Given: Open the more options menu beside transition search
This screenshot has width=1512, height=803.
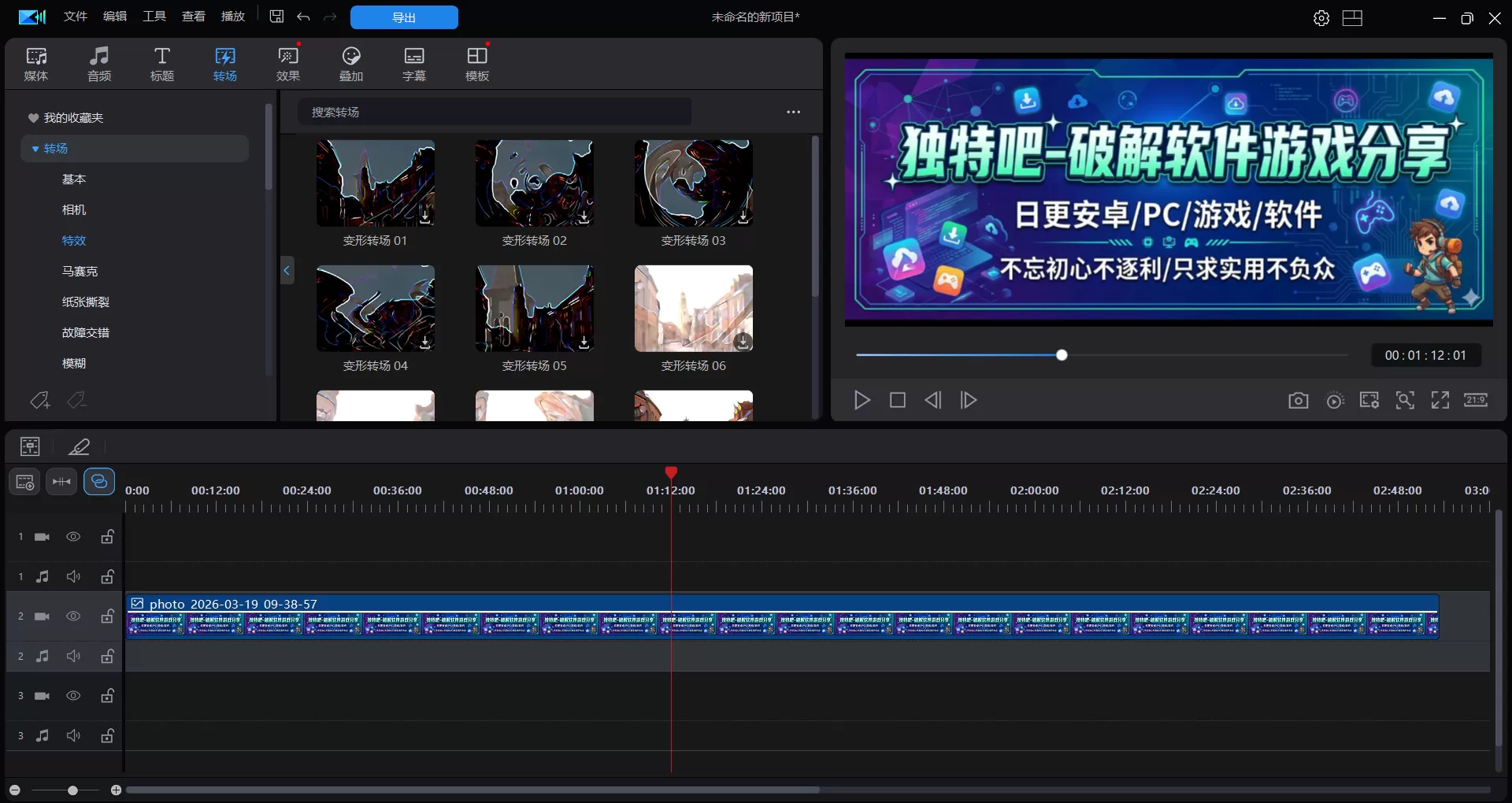Looking at the screenshot, I should tap(793, 112).
